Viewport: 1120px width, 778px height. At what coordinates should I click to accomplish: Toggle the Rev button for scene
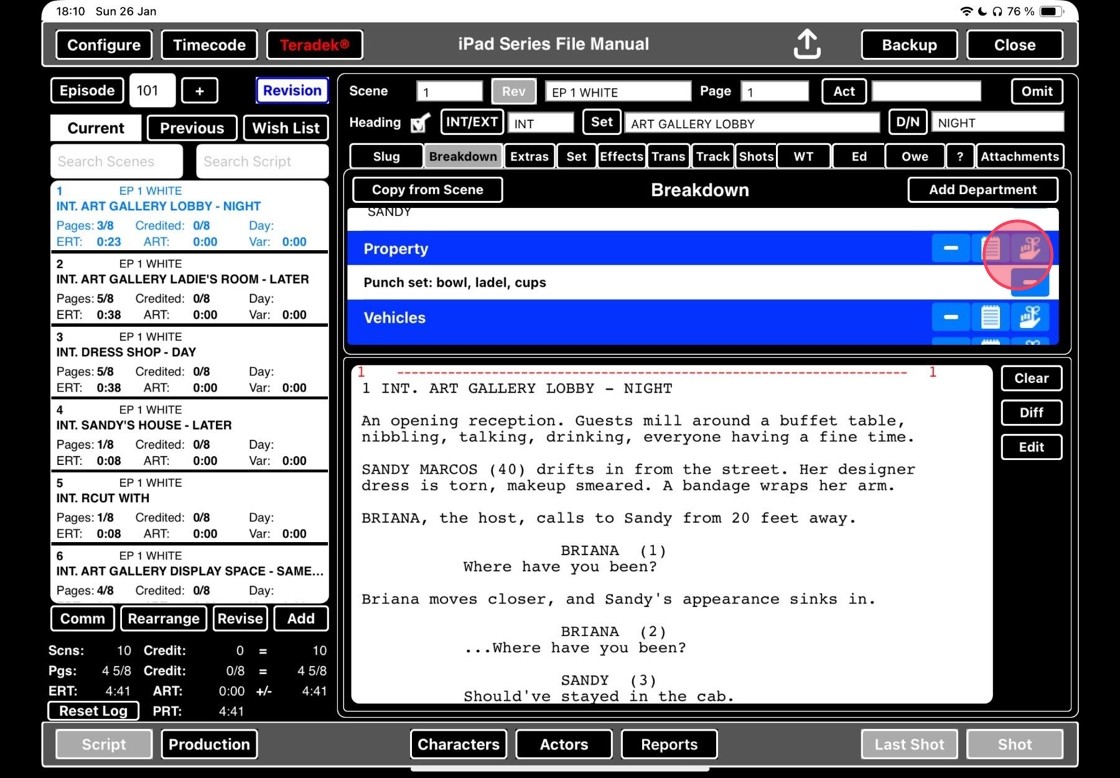coord(513,91)
